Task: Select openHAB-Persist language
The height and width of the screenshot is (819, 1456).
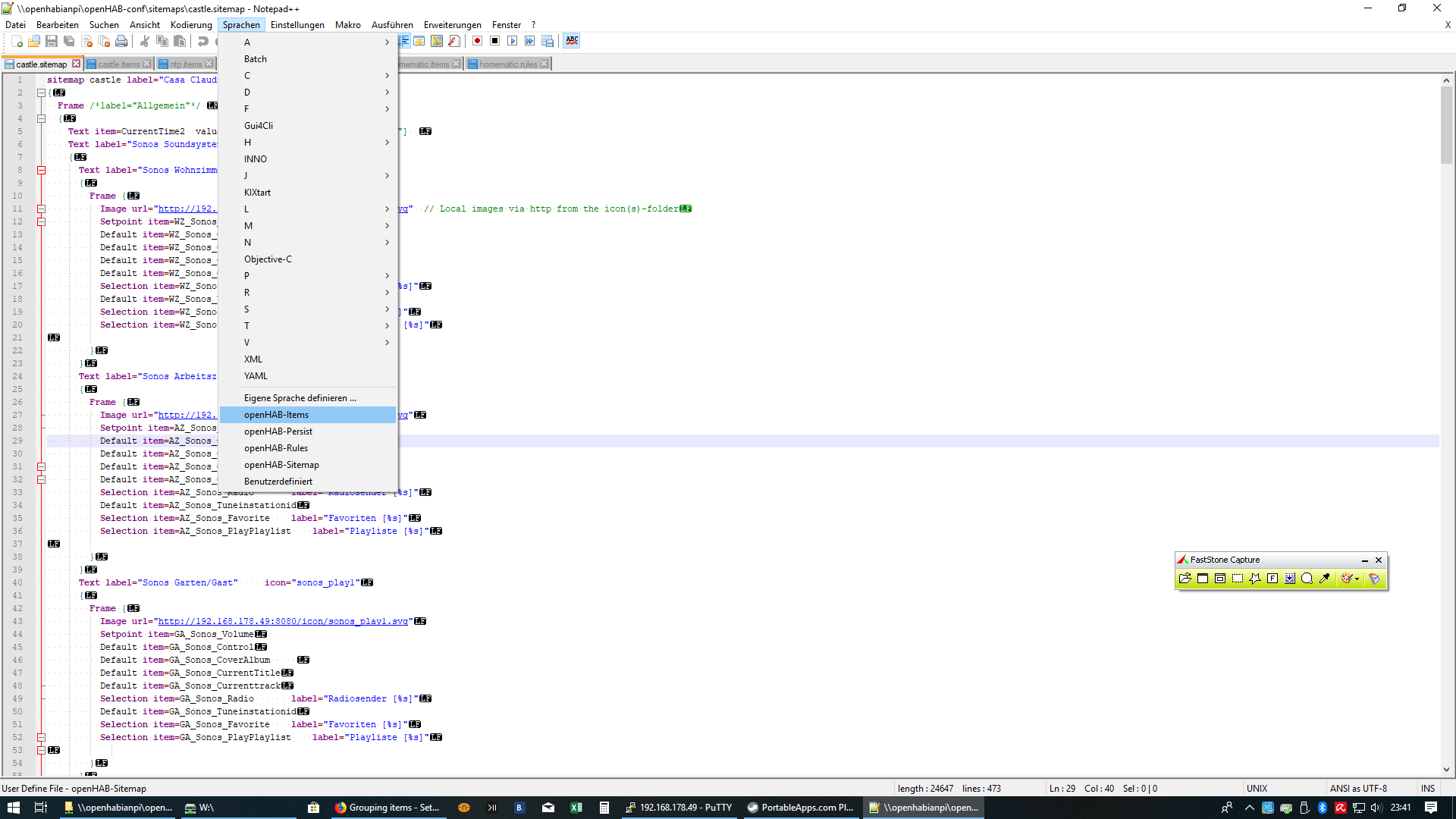Action: (x=308, y=431)
